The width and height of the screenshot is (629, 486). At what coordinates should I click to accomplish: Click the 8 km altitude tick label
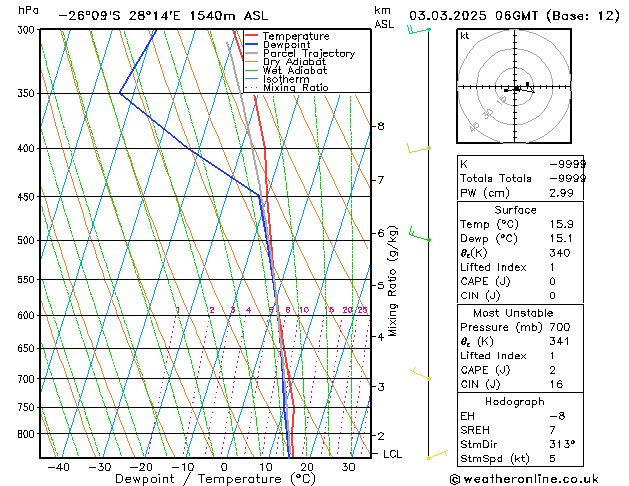tap(381, 126)
